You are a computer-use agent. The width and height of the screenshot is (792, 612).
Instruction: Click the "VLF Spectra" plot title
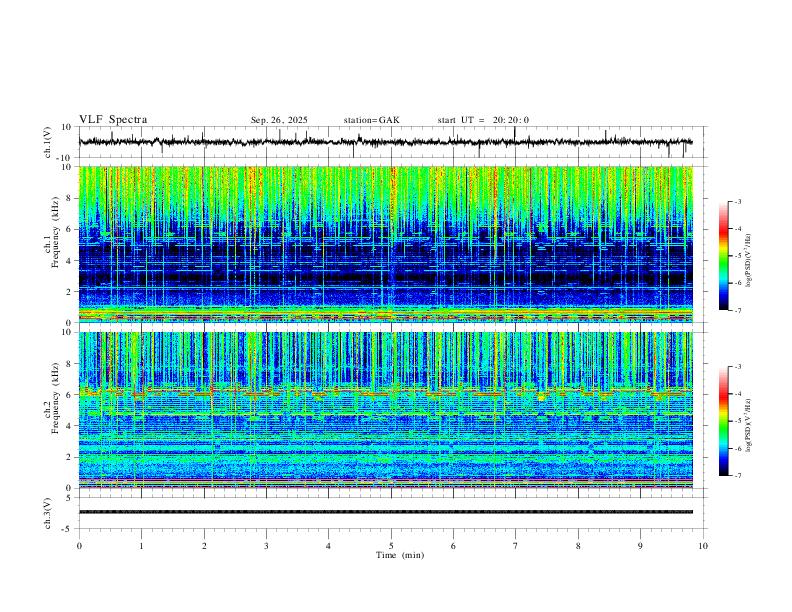coord(113,120)
